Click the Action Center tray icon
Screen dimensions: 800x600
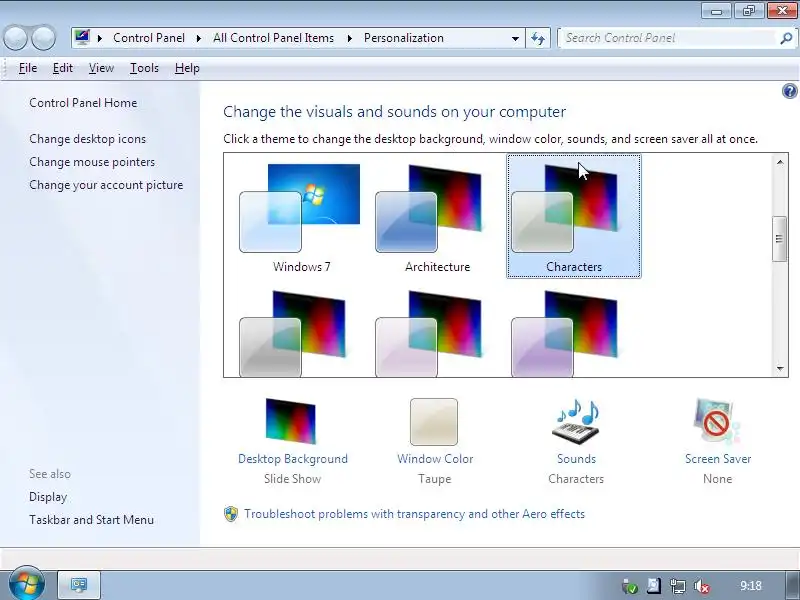click(654, 586)
